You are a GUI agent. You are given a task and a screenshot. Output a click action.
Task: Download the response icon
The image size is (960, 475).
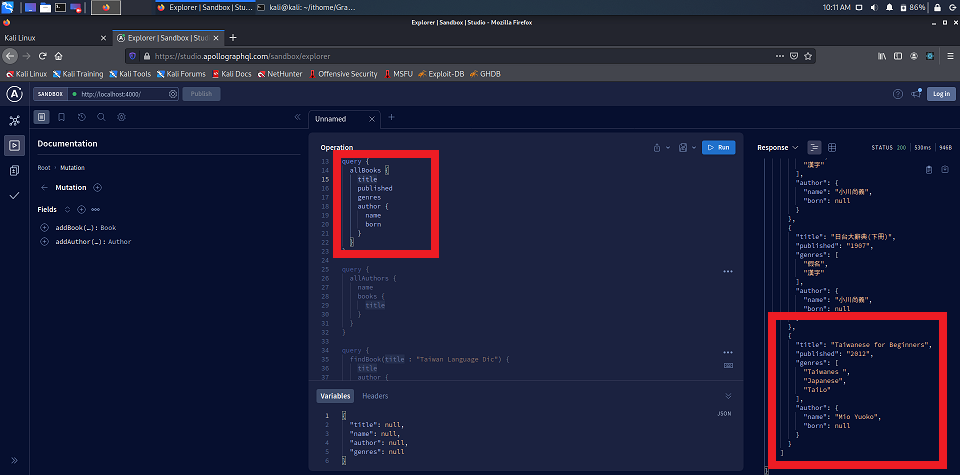(943, 170)
